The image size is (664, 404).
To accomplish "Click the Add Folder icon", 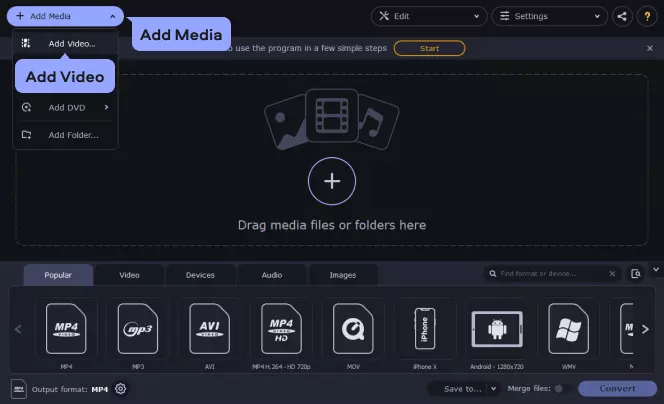I will pyautogui.click(x=26, y=135).
